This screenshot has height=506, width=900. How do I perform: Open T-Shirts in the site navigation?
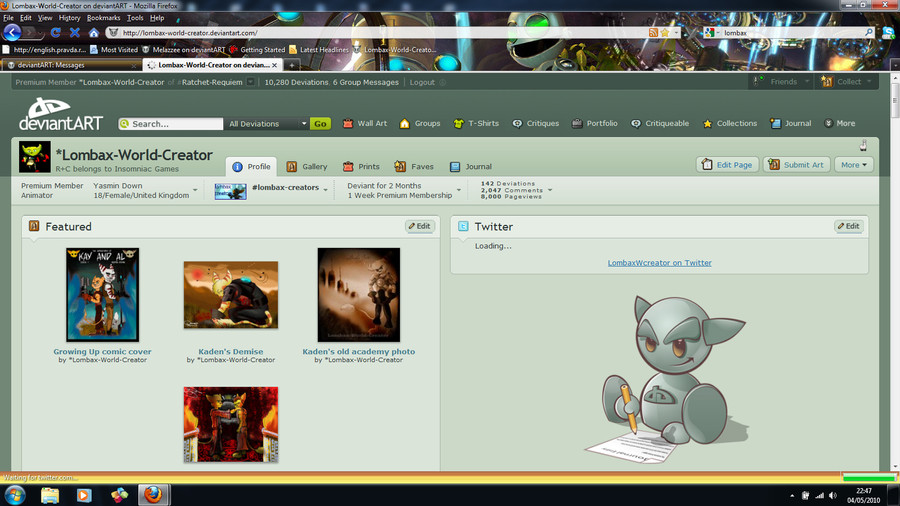[x=476, y=123]
